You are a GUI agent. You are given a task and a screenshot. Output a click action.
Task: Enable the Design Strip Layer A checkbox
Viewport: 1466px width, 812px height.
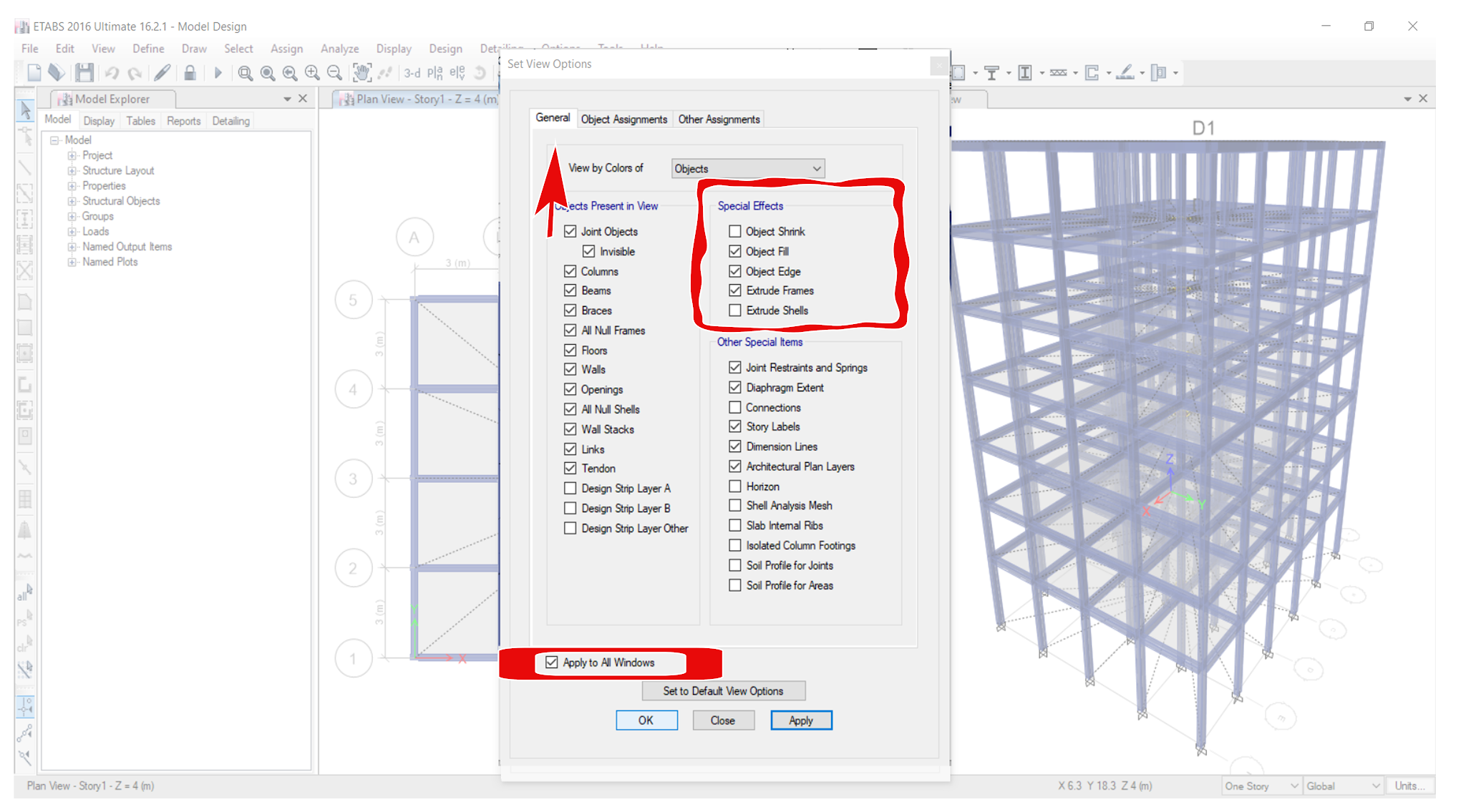(570, 488)
